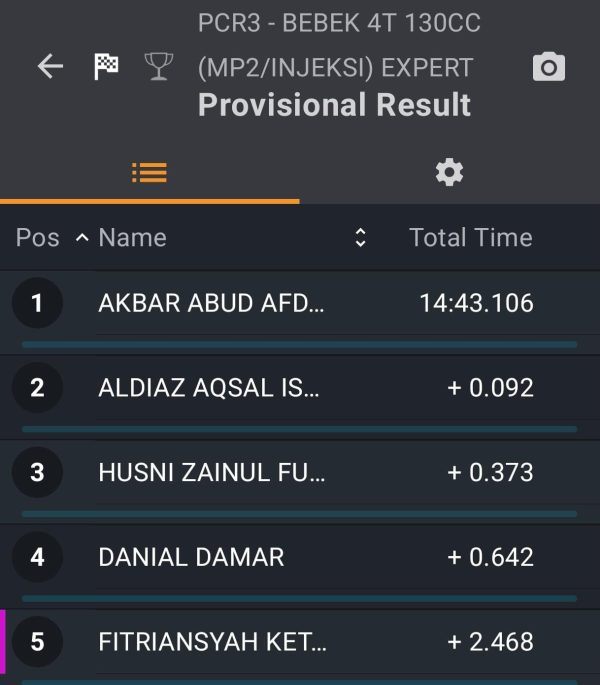The height and width of the screenshot is (685, 600).
Task: Switch to the results list tab
Action: tap(149, 173)
